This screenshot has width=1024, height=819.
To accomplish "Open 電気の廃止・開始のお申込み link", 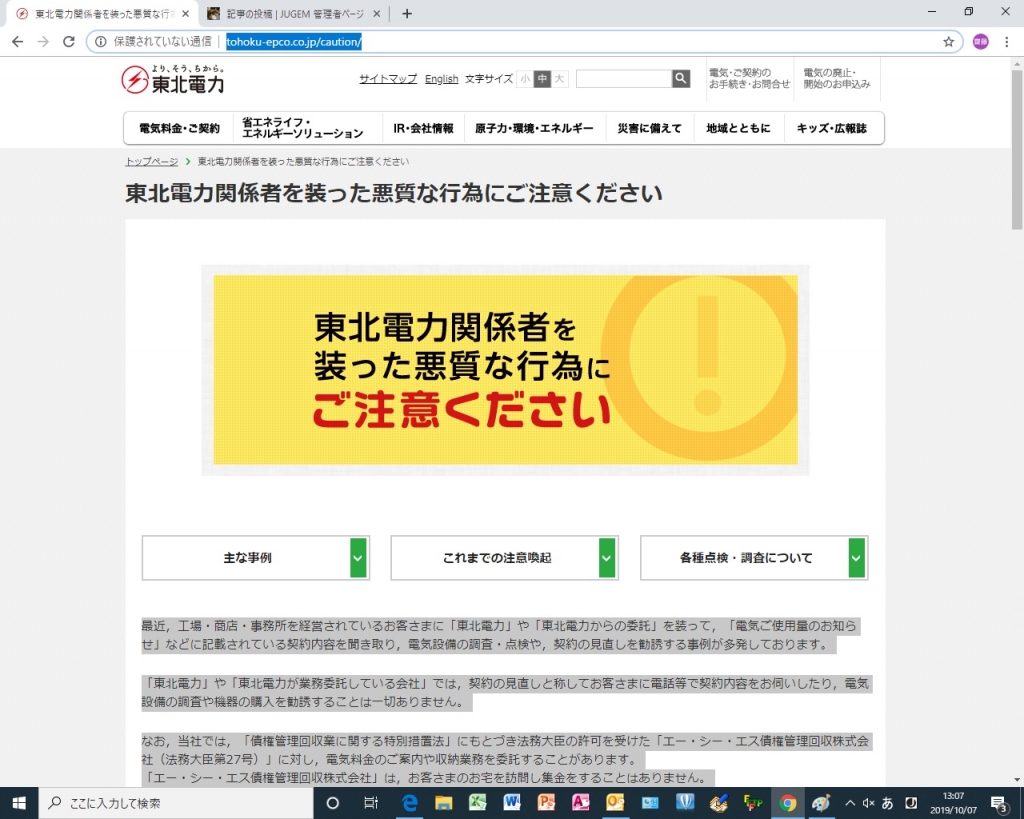I will 837,78.
